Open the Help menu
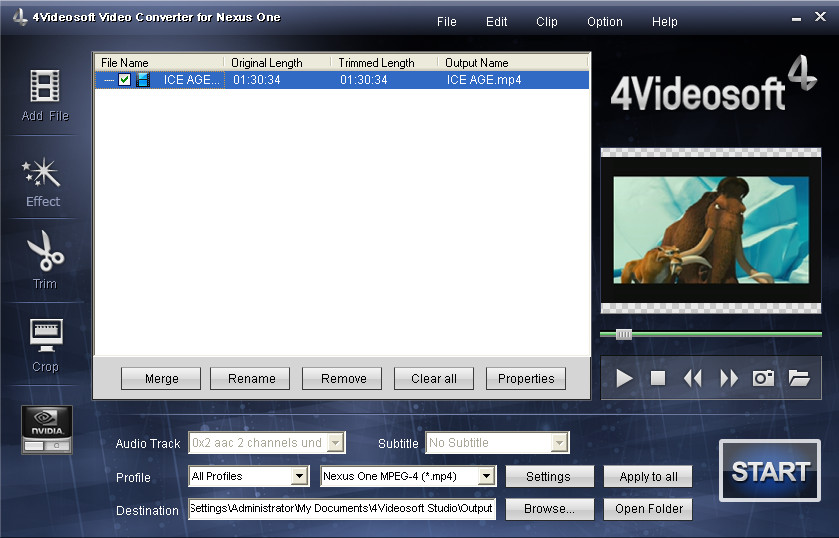This screenshot has width=839, height=538. pos(664,22)
